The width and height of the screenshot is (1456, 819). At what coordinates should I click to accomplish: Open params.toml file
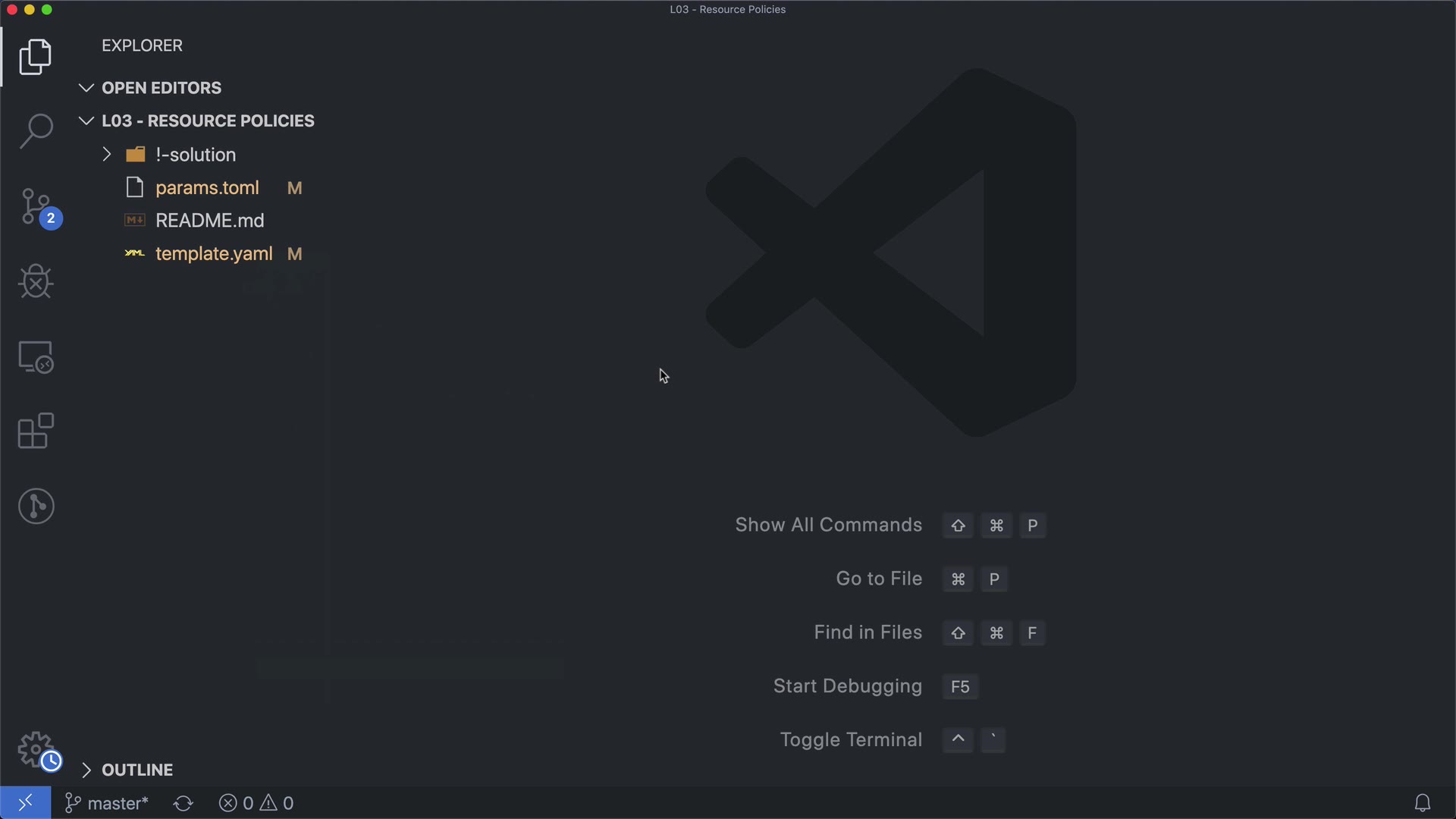(207, 188)
